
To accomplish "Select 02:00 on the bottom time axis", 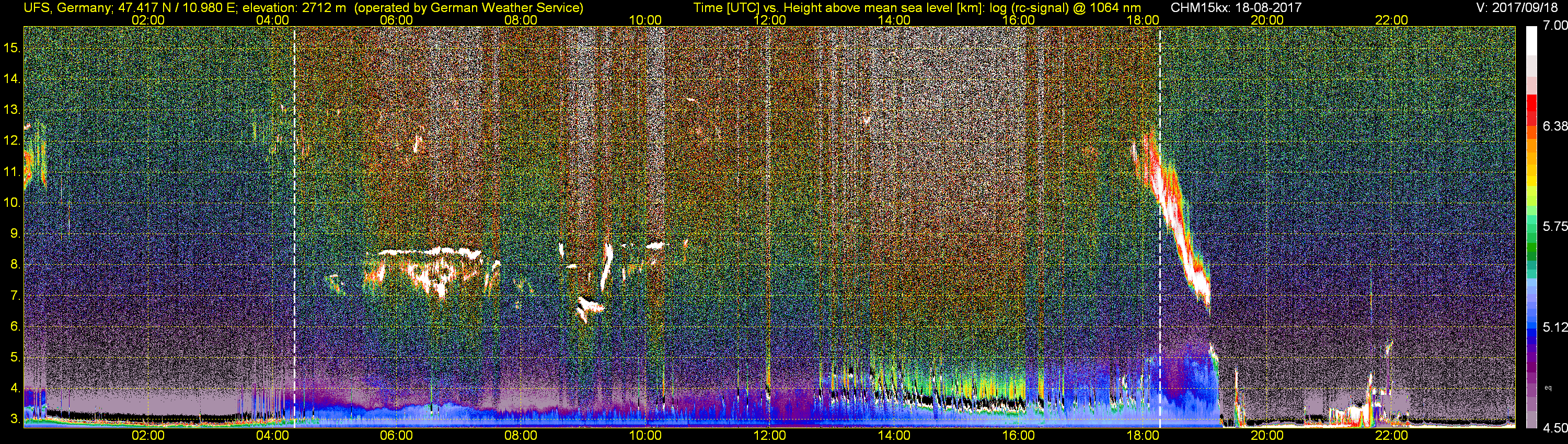I will click(148, 436).
